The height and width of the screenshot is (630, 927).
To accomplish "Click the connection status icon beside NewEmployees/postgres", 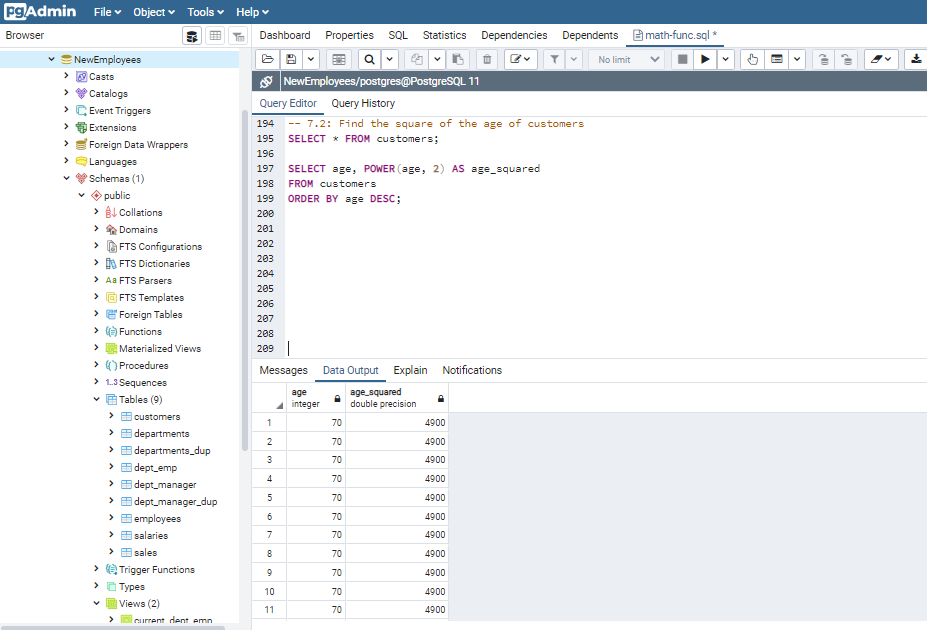I will 267,82.
